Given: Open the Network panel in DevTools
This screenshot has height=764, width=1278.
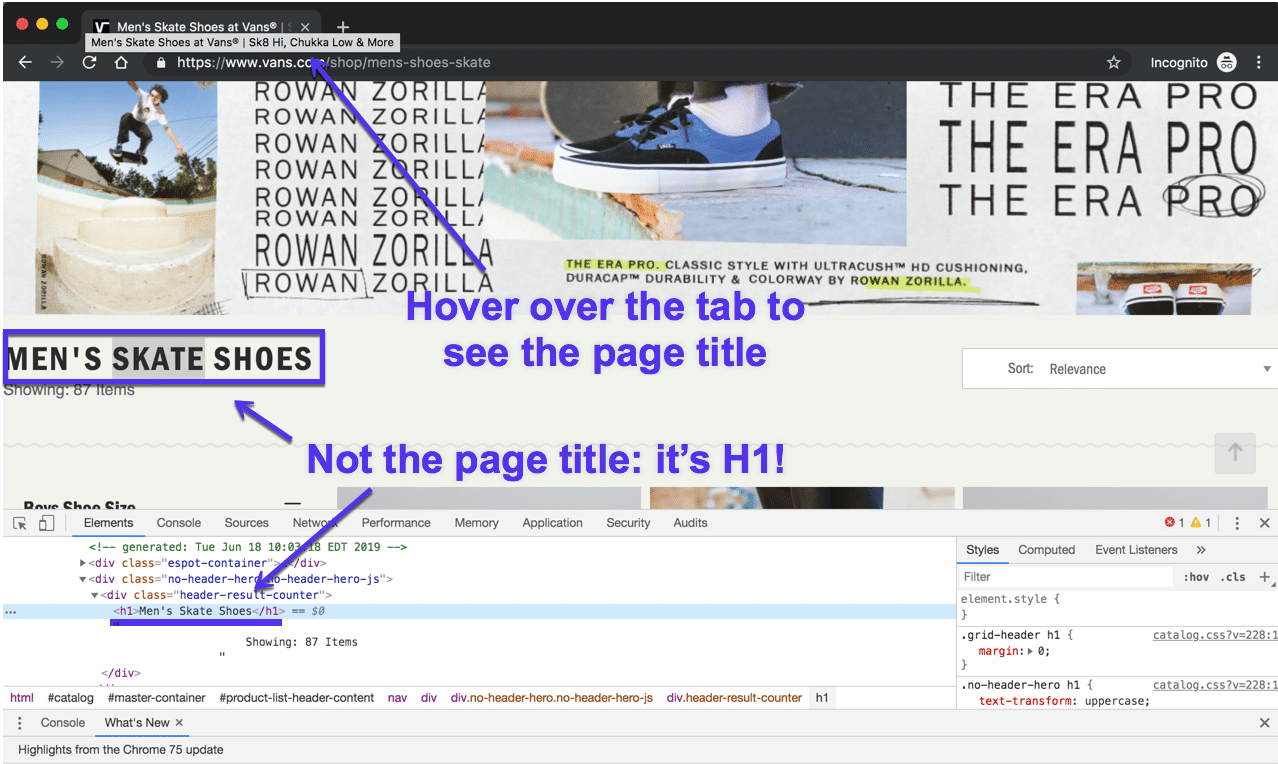Looking at the screenshot, I should (x=315, y=522).
